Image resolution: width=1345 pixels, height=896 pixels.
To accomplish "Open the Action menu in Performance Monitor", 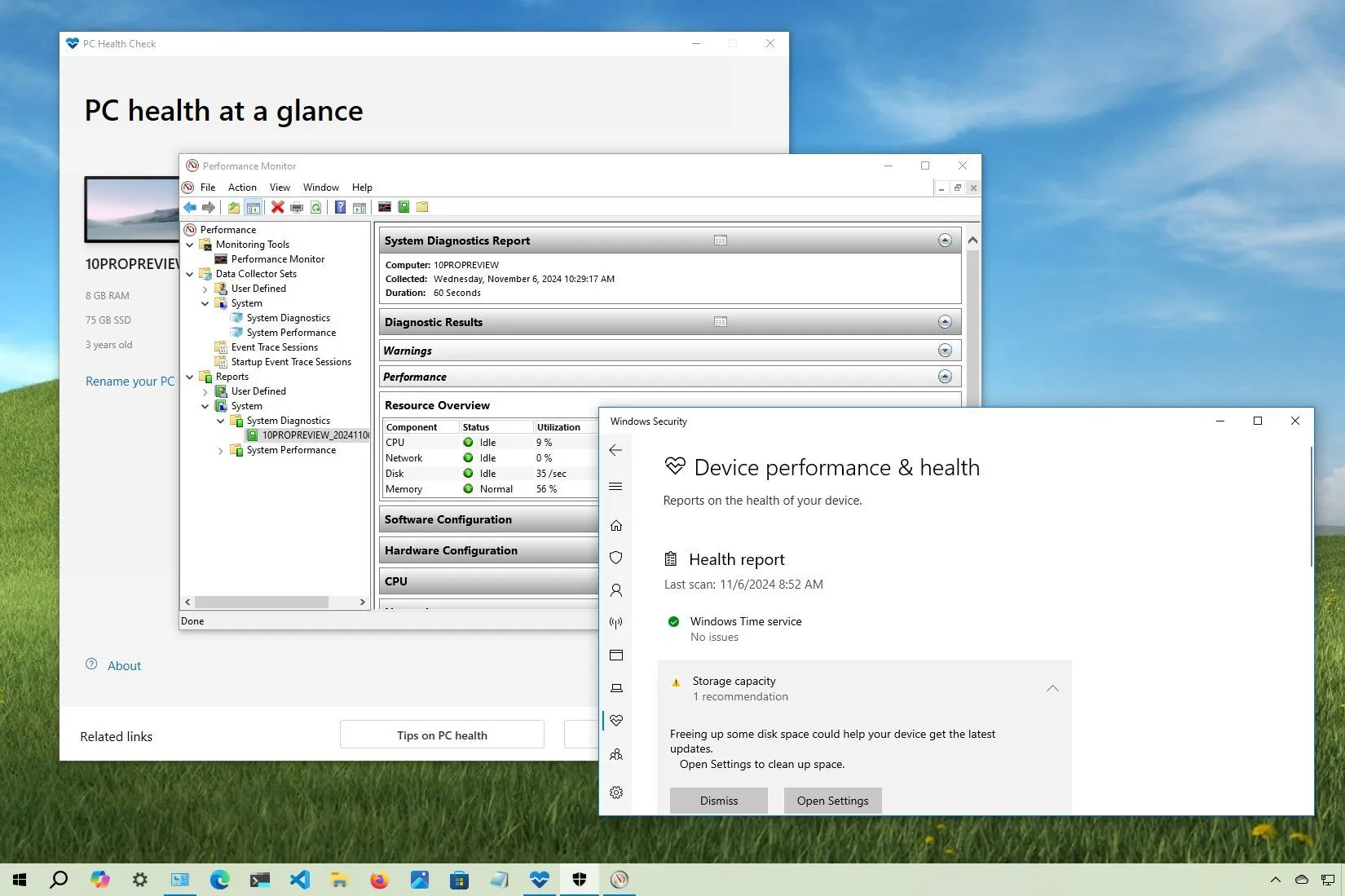I will tap(241, 187).
